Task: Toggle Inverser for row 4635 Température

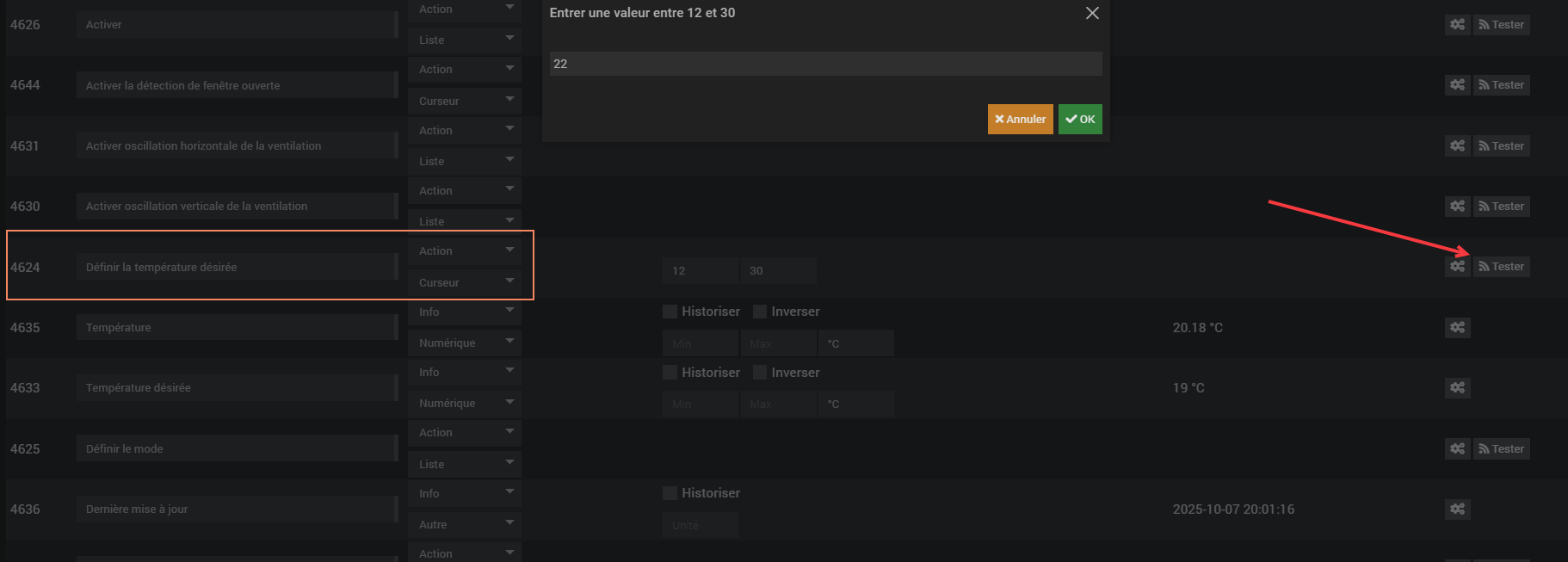Action: [x=760, y=312]
